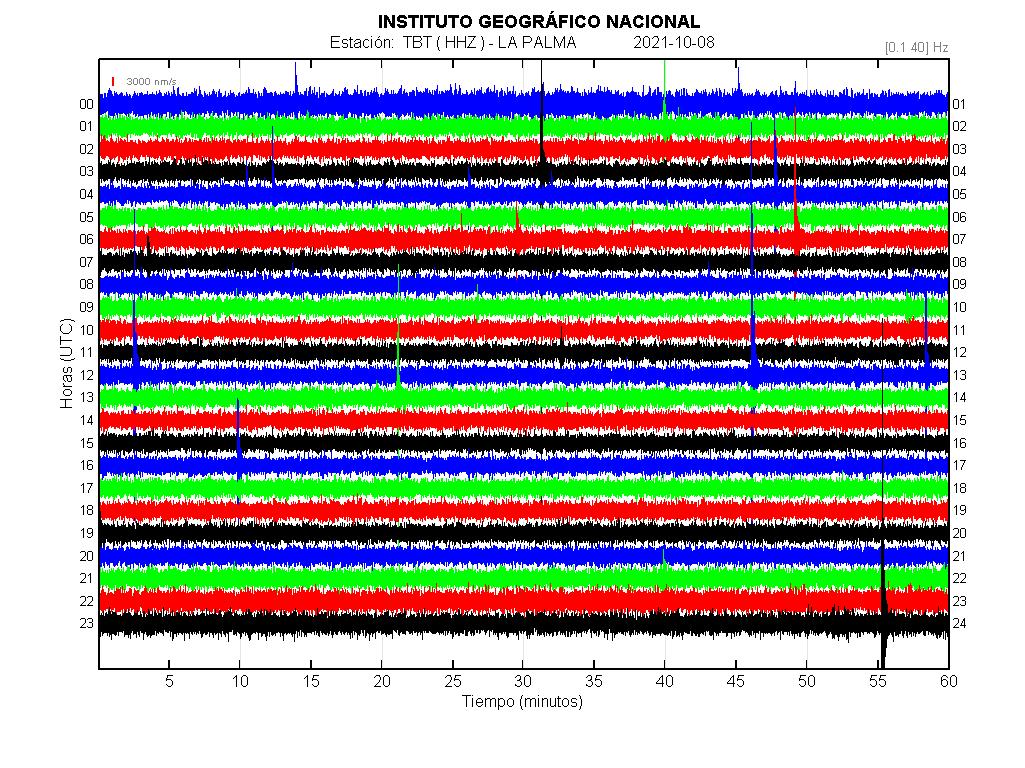1025x768 pixels.
Task: Click the 60 minute tick label
Action: pyautogui.click(x=948, y=681)
